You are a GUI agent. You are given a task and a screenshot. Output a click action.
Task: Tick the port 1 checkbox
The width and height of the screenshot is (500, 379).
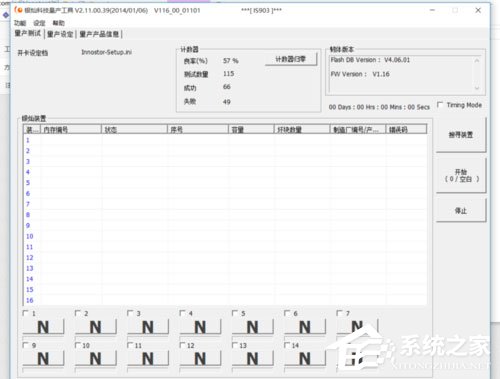25,313
